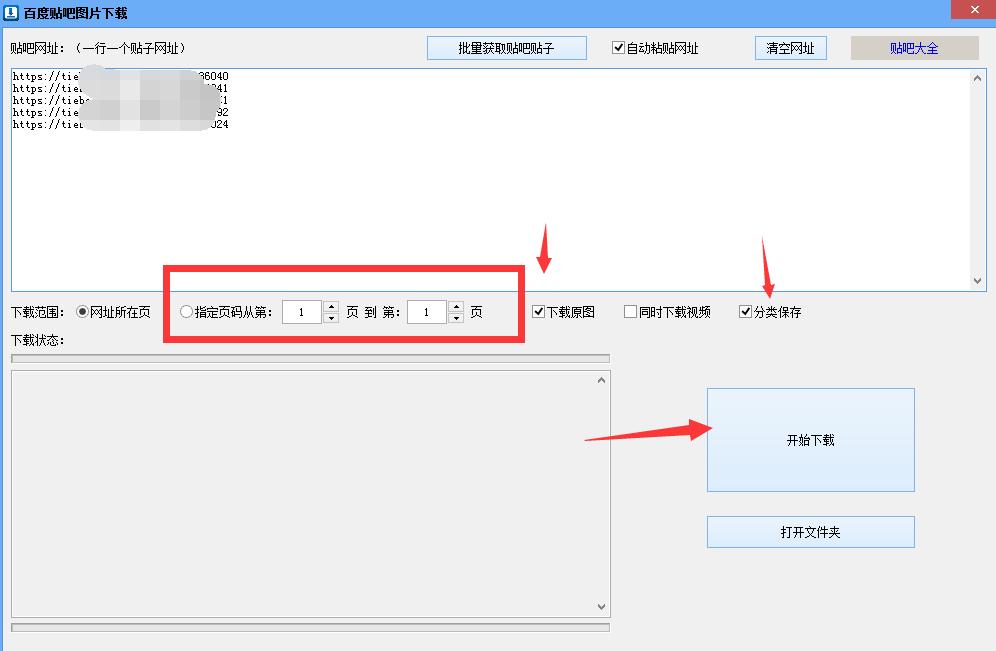
Task: Click URL list scrollbar down arrow
Action: click(x=977, y=281)
